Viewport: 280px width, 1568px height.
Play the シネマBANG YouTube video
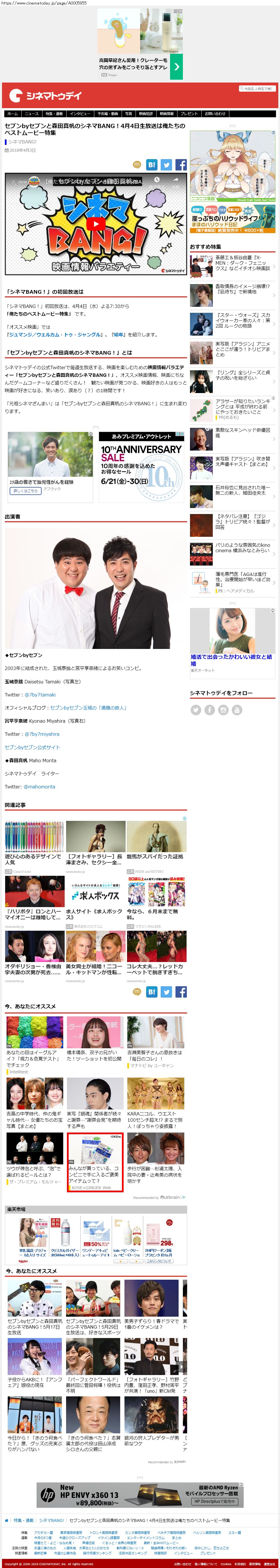96,223
